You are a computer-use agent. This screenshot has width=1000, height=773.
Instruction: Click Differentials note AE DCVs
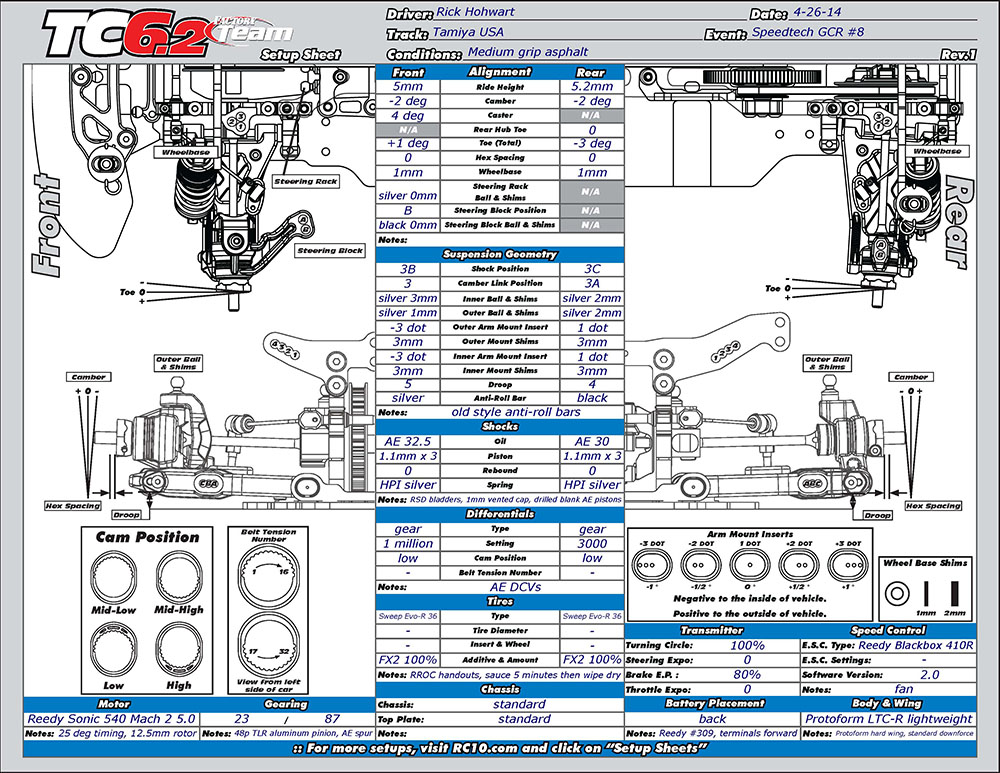pyautogui.click(x=515, y=587)
